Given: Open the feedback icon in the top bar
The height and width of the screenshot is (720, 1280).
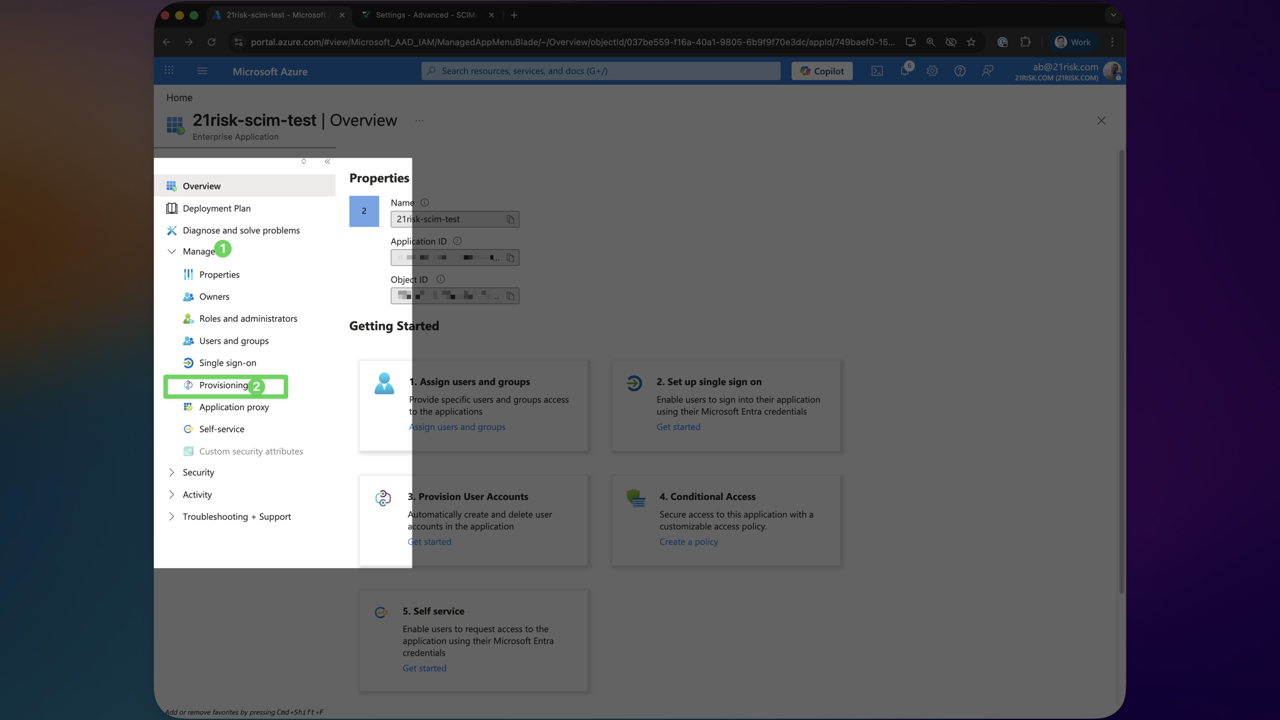Looking at the screenshot, I should click(x=986, y=70).
